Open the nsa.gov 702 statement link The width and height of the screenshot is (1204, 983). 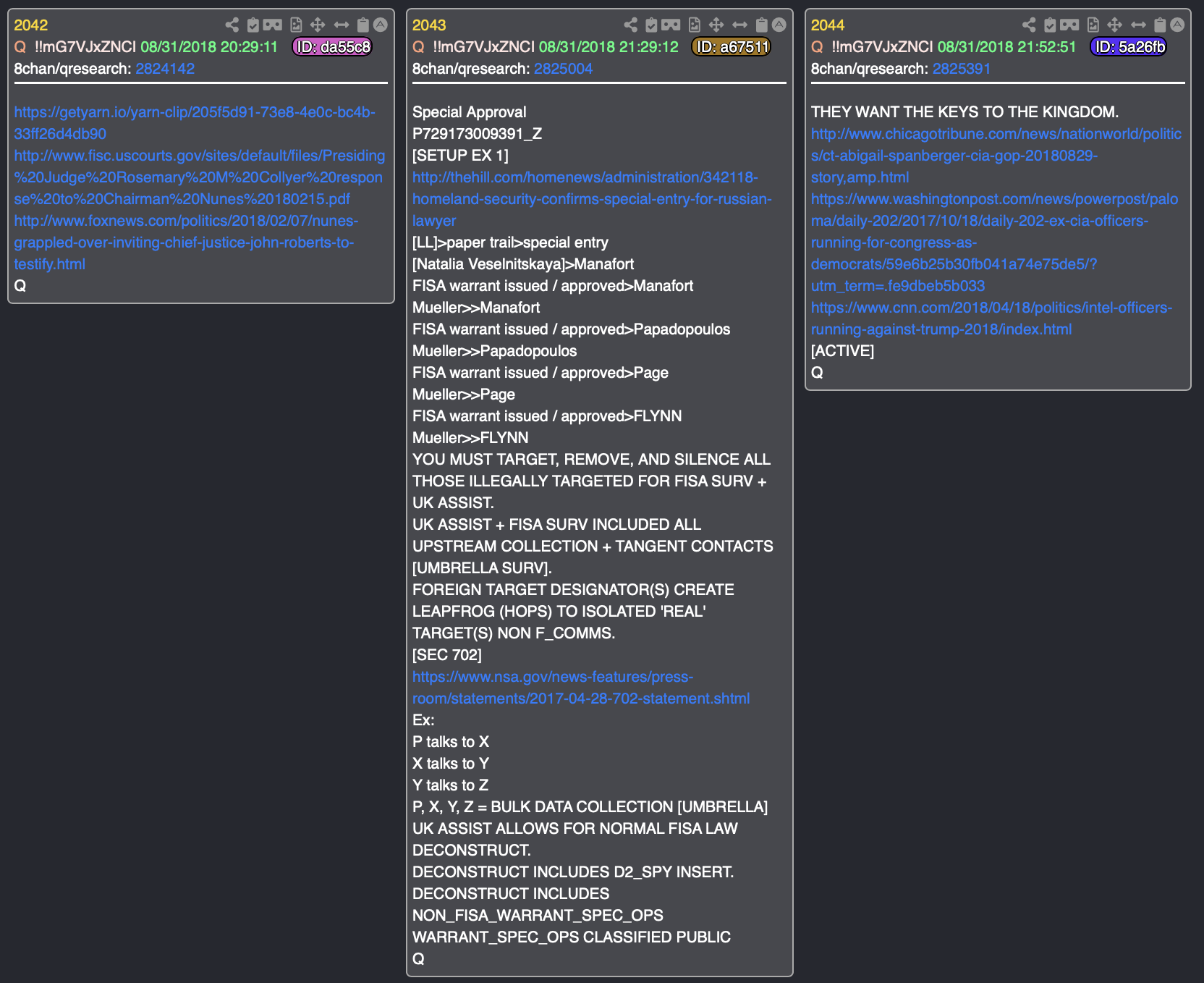tap(581, 688)
